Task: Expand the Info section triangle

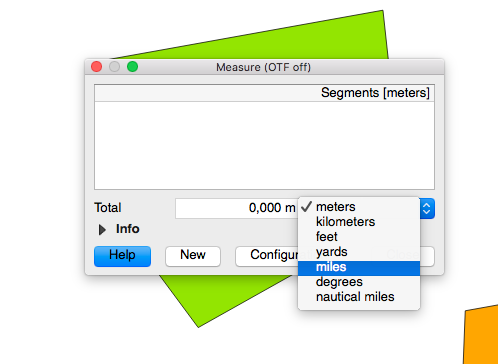Action: [x=102, y=229]
